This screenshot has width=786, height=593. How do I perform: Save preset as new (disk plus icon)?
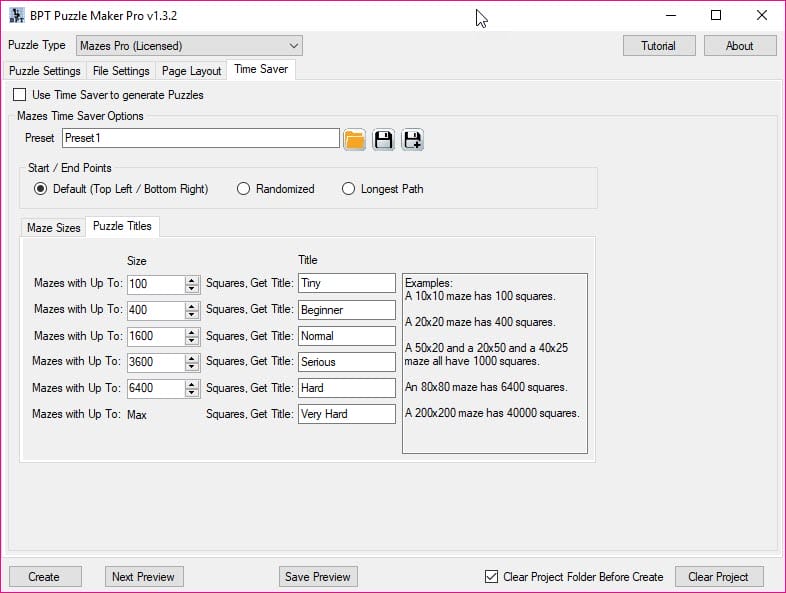413,139
